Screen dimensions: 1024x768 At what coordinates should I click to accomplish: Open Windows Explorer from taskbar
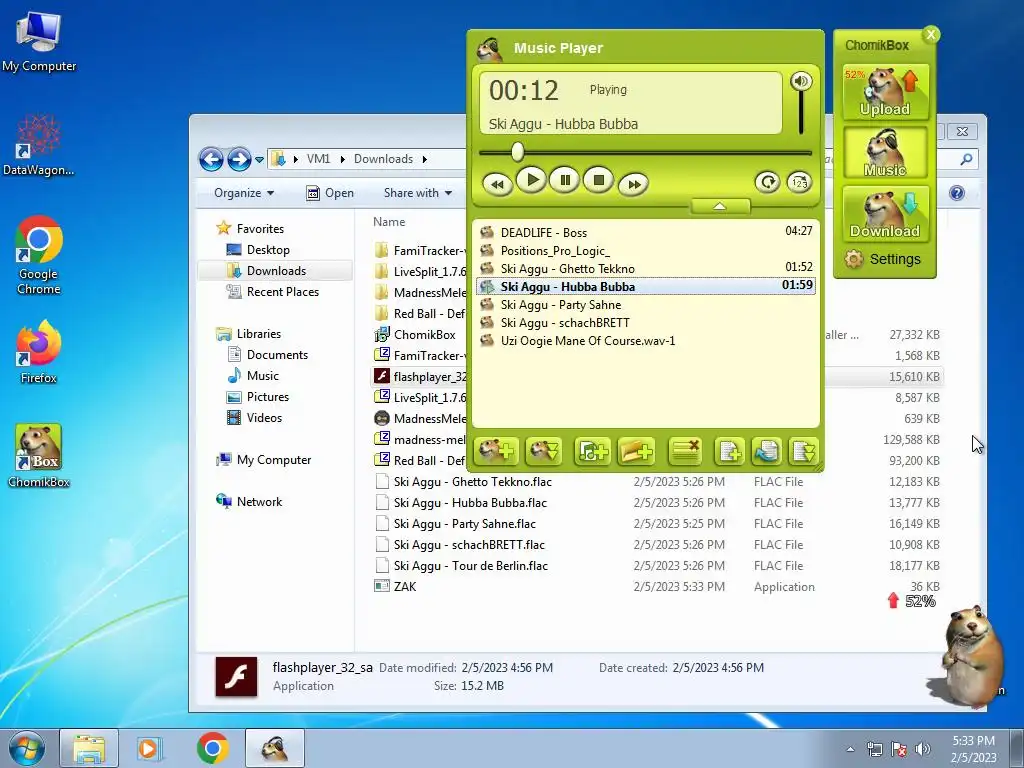[x=89, y=748]
